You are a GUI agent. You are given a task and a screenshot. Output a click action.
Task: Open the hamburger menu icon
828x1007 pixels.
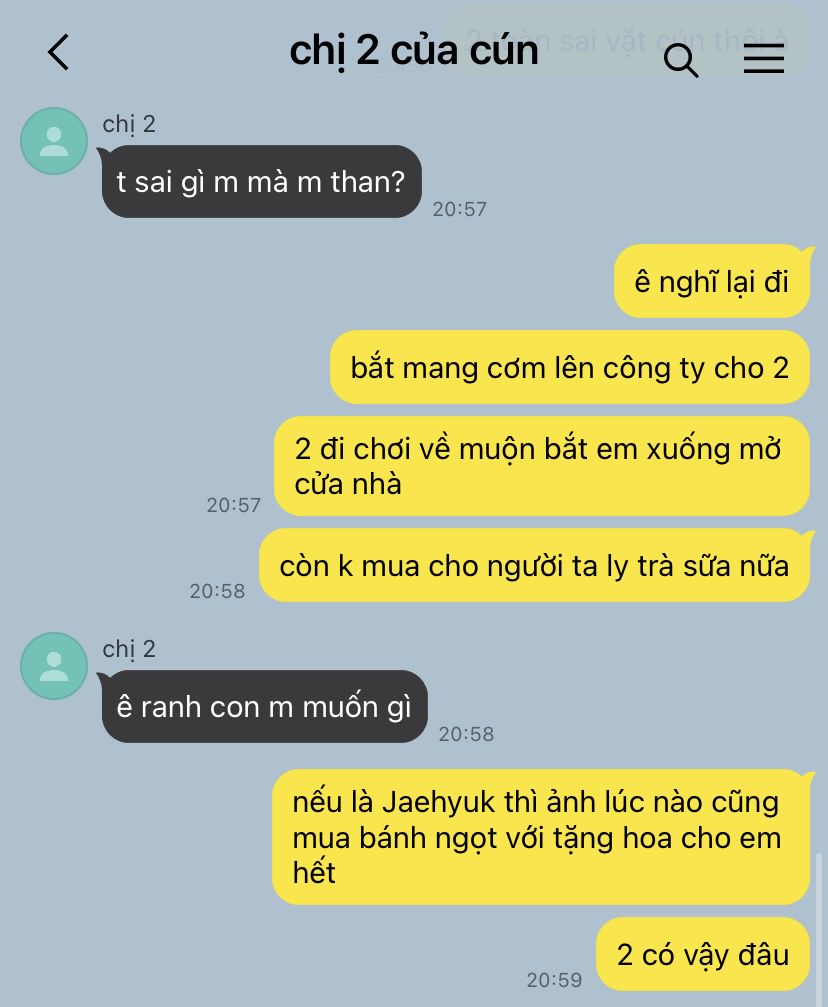(764, 59)
